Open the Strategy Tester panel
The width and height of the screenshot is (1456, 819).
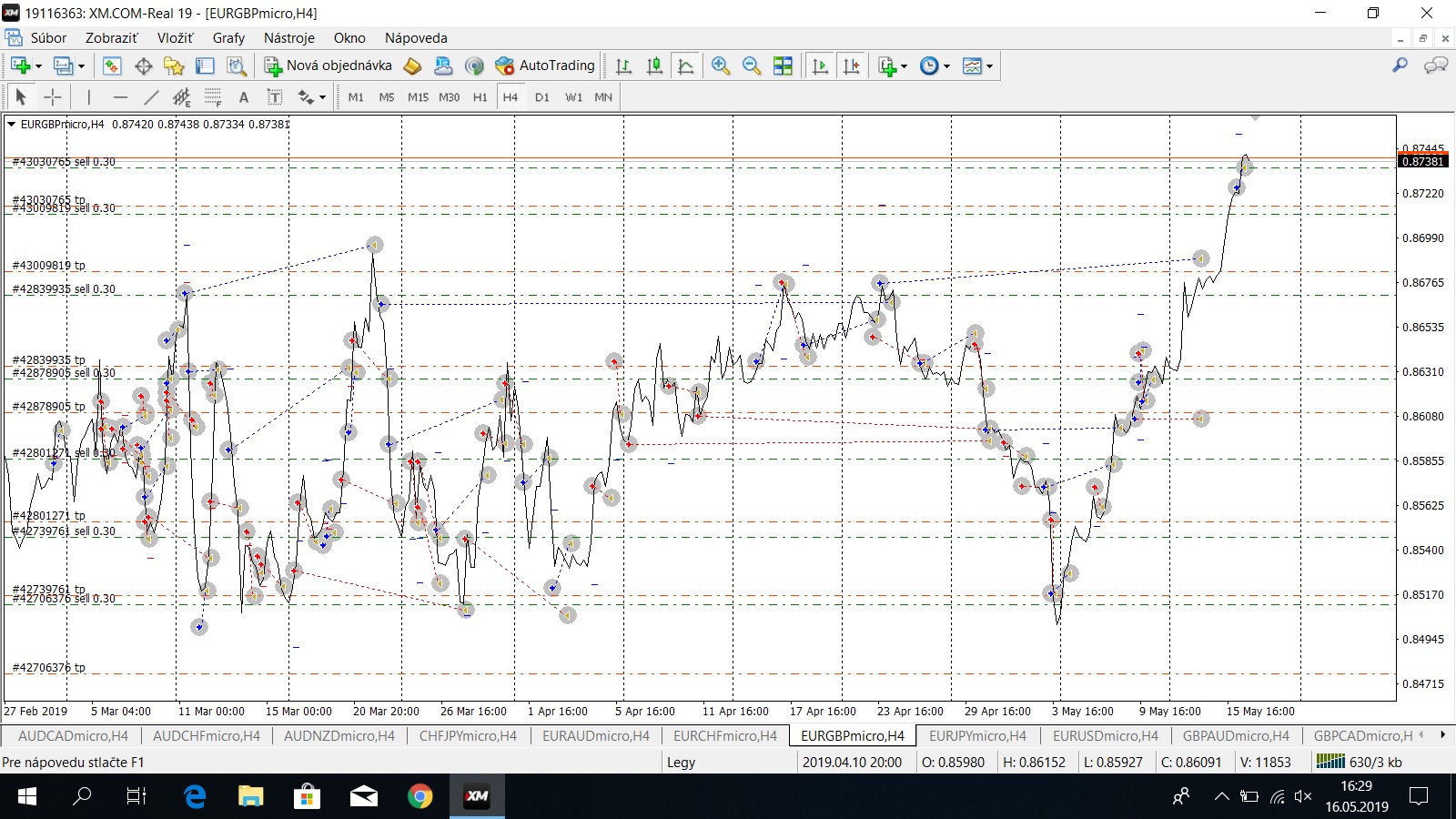(237, 66)
